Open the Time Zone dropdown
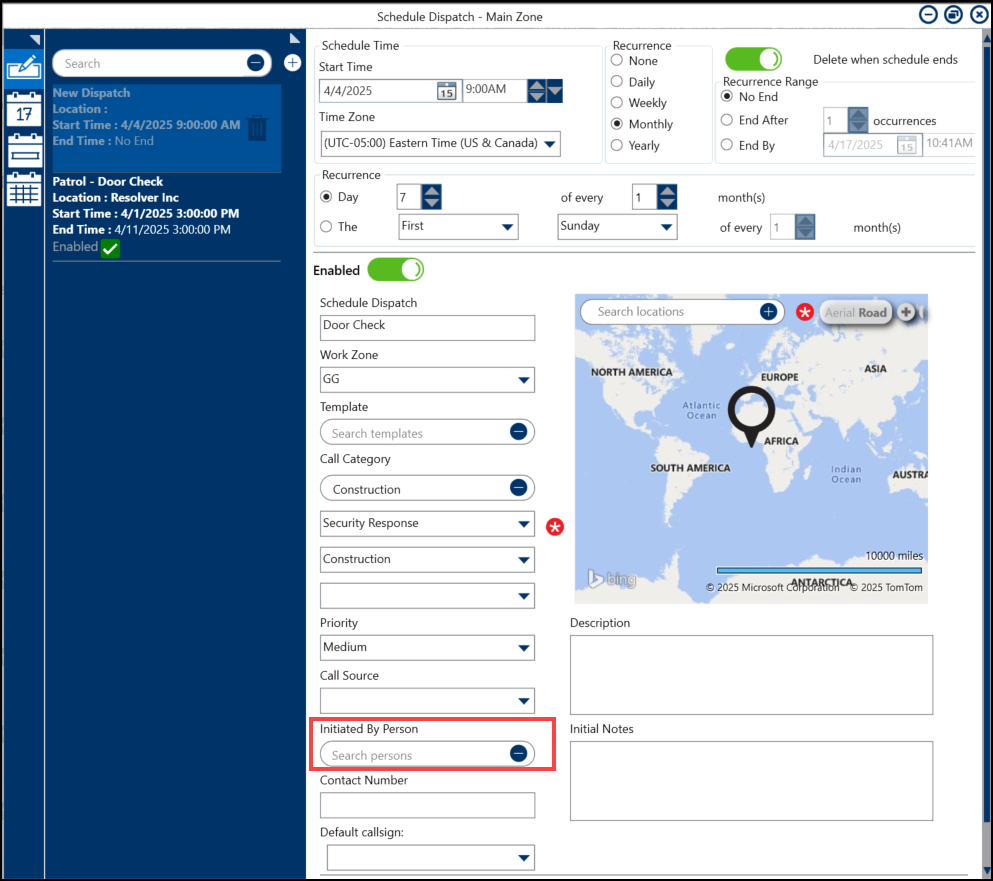 pos(548,144)
